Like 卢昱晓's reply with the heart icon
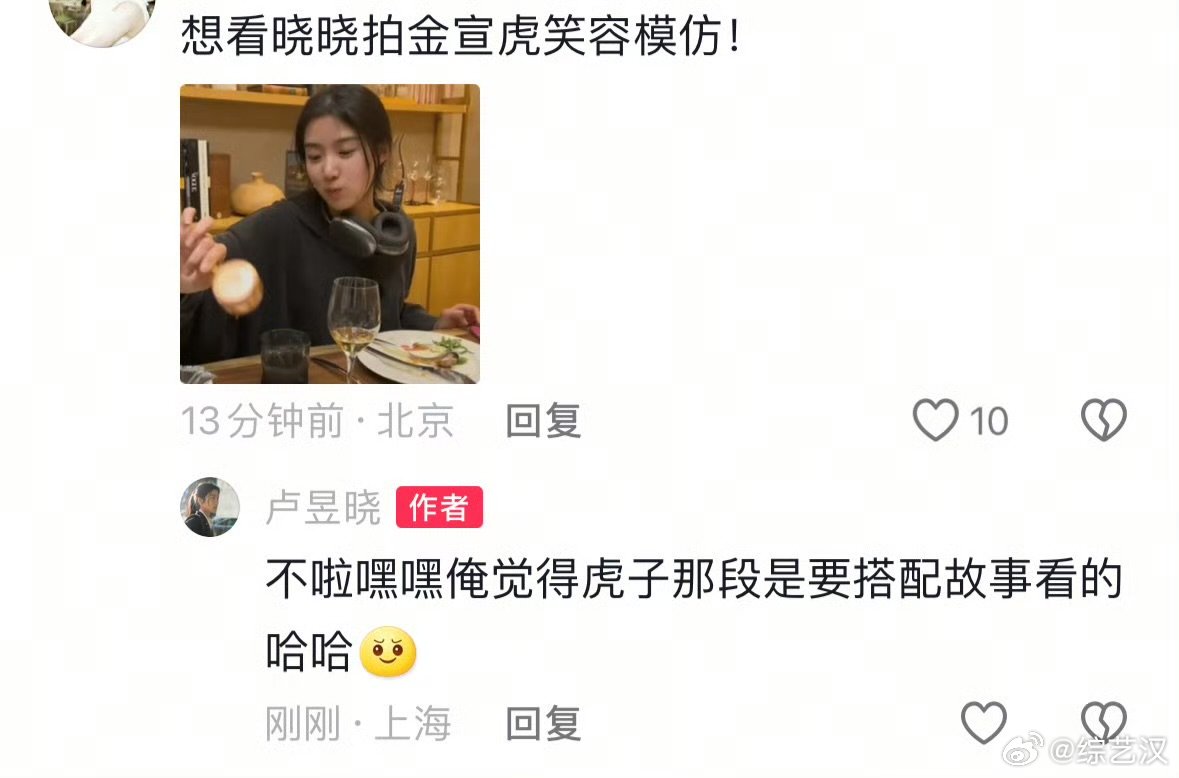The width and height of the screenshot is (1179, 778). point(984,722)
